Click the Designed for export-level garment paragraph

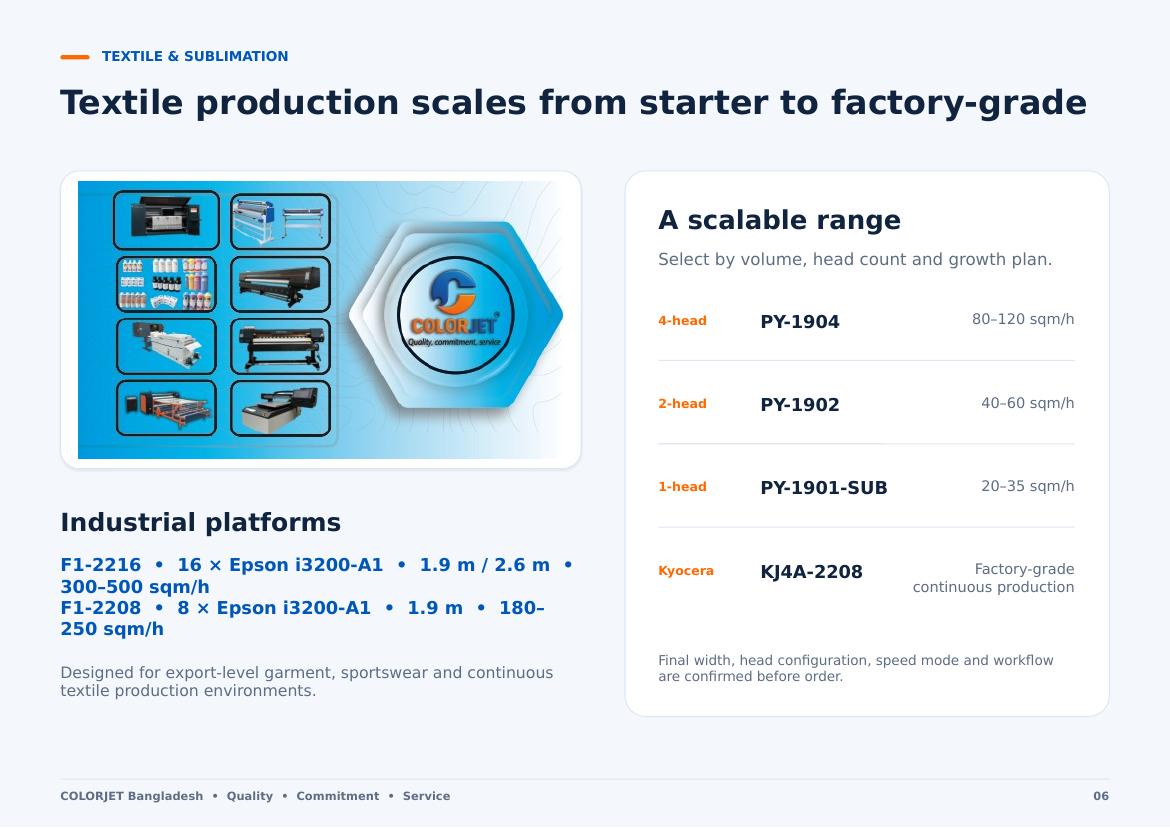coord(307,681)
